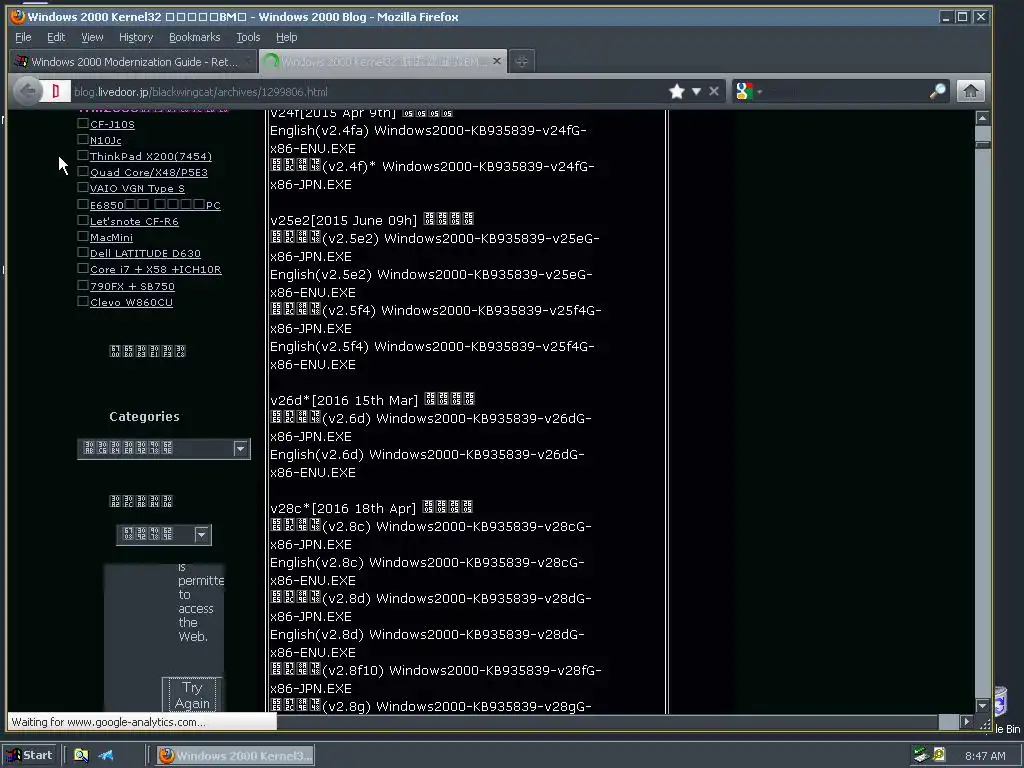Click the square bullet beside MacMini
Image resolution: width=1024 pixels, height=768 pixels.
83,236
